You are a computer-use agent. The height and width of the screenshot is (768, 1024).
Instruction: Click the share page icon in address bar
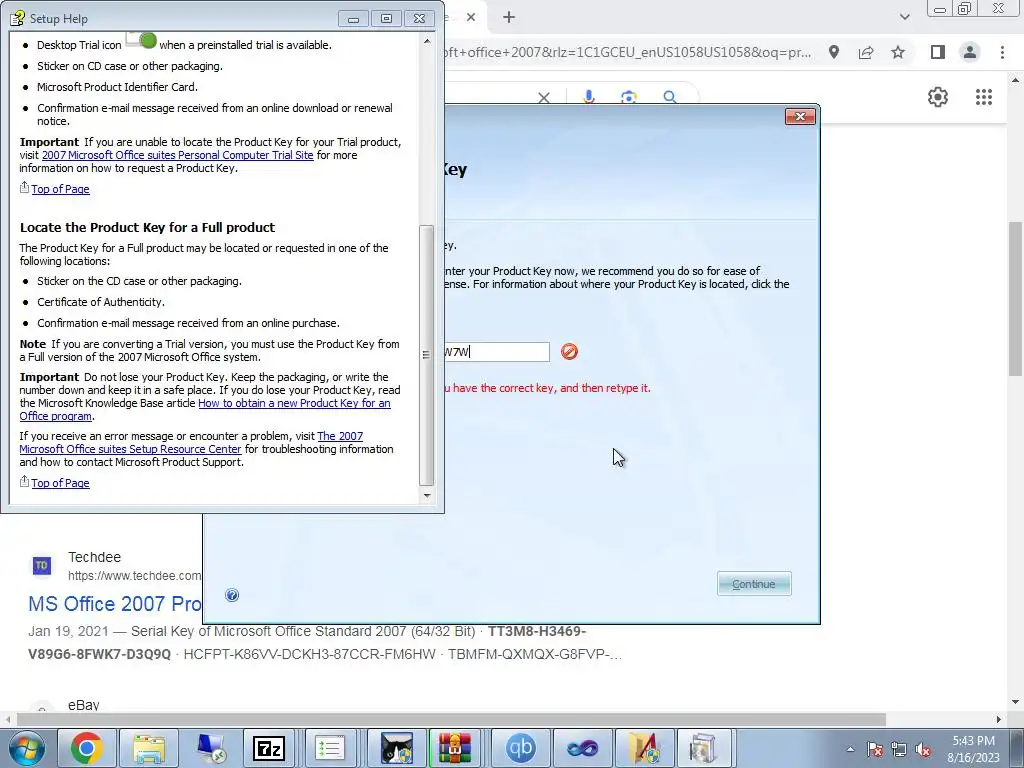pos(866,52)
